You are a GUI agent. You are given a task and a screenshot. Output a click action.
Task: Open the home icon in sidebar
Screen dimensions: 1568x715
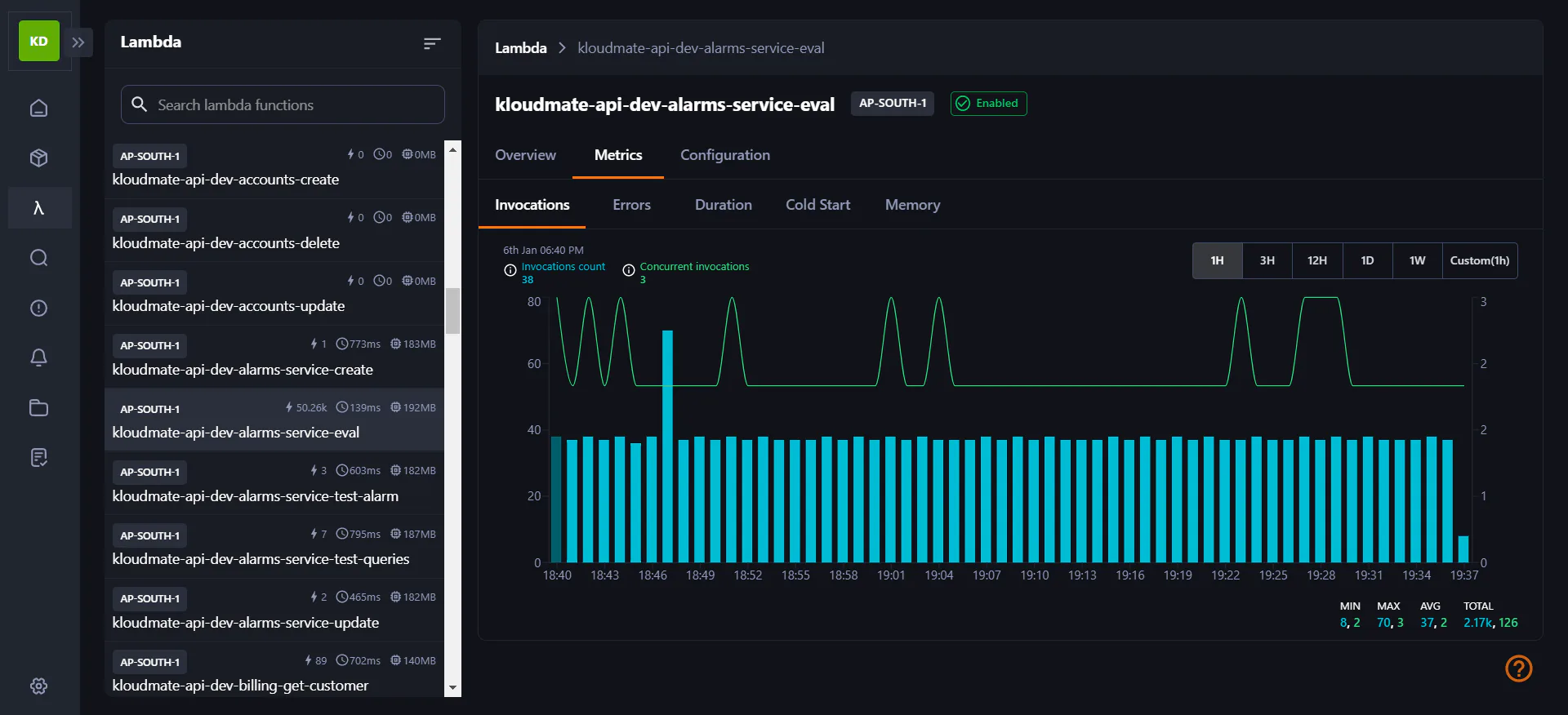tap(38, 108)
